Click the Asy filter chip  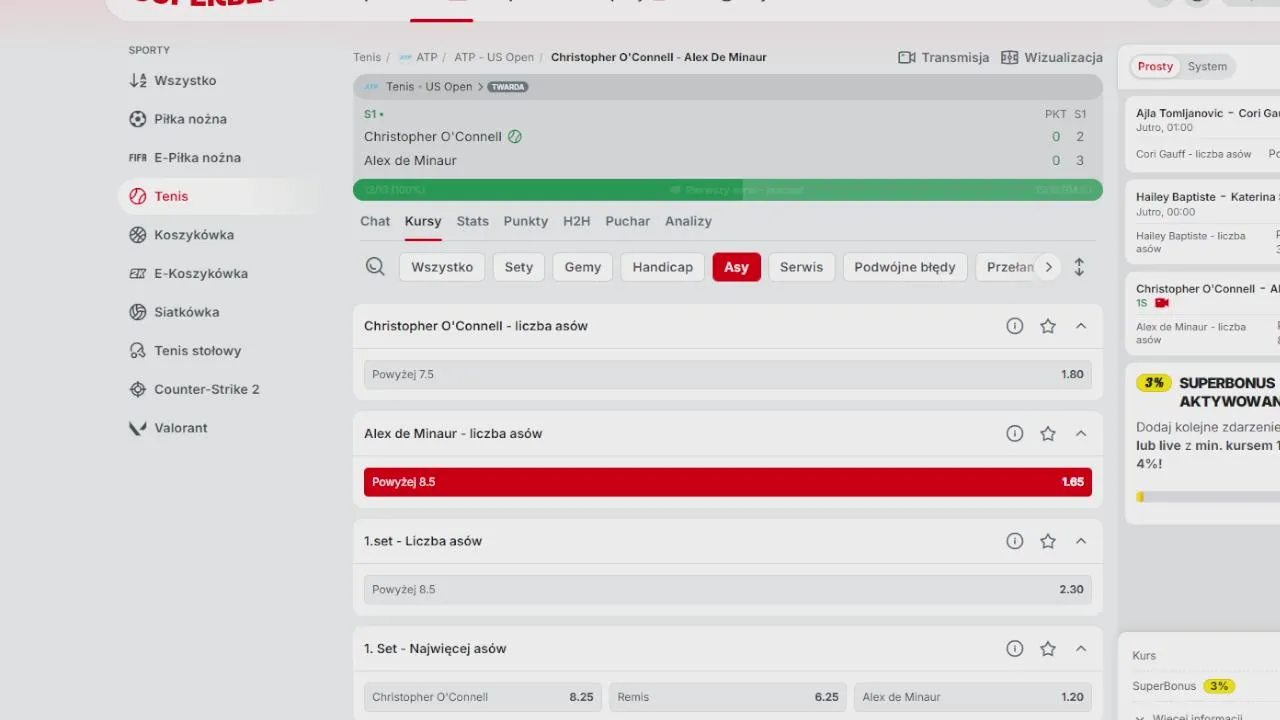[737, 267]
